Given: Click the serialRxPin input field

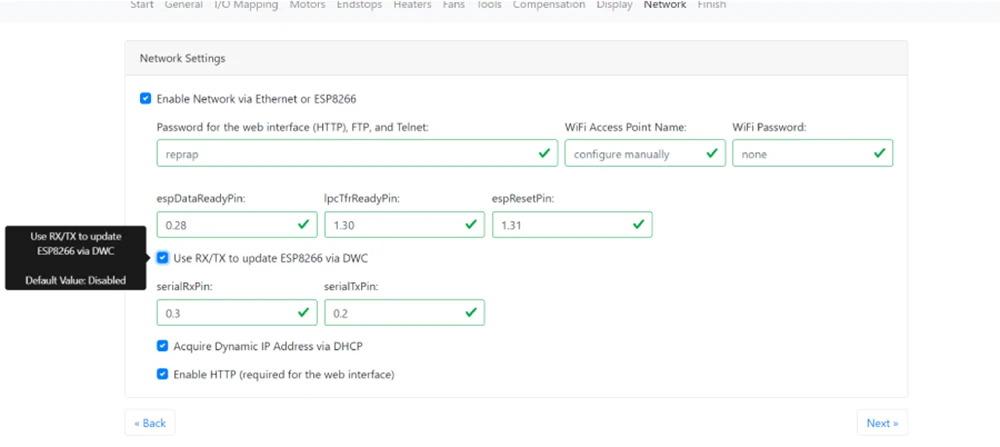Looking at the screenshot, I should tap(230, 313).
